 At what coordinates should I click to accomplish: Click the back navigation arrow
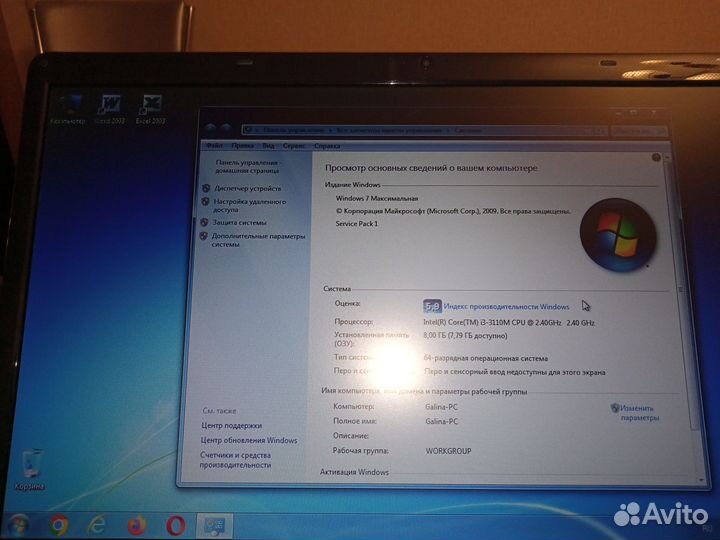(211, 129)
